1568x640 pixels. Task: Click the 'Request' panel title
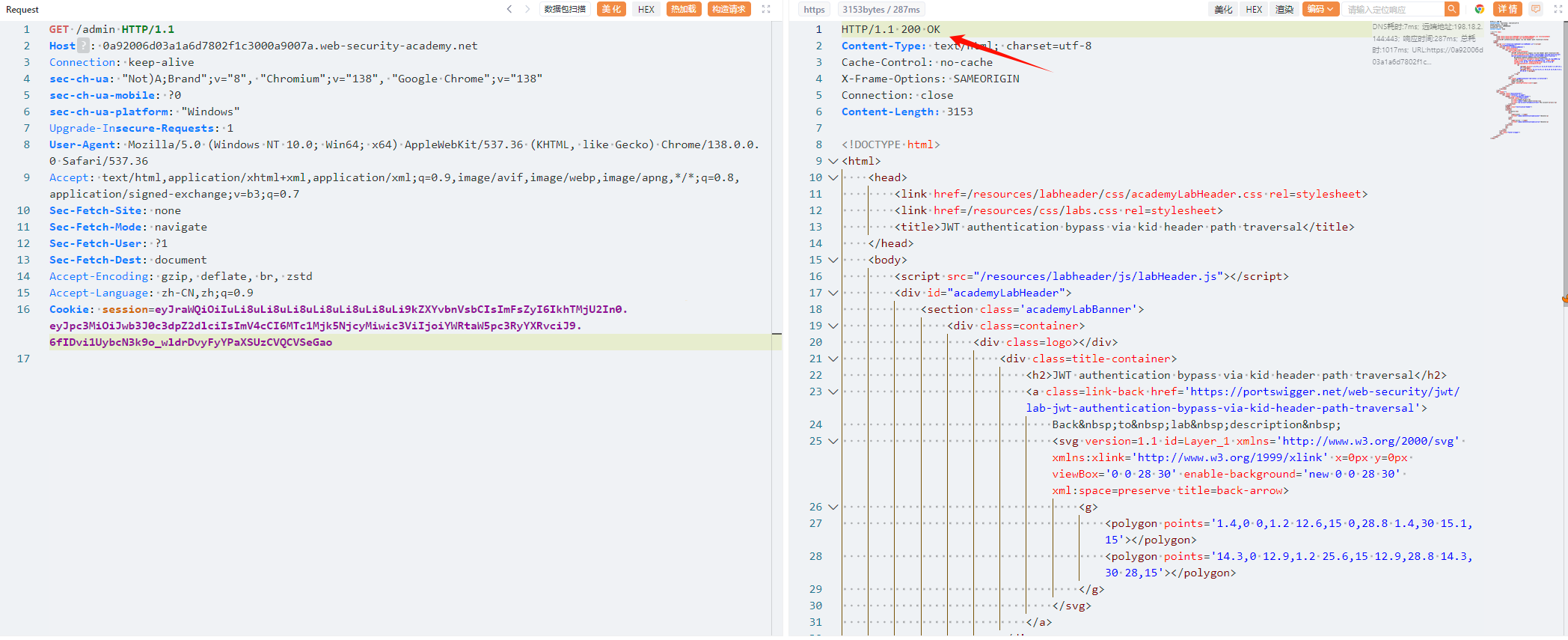tap(22, 9)
